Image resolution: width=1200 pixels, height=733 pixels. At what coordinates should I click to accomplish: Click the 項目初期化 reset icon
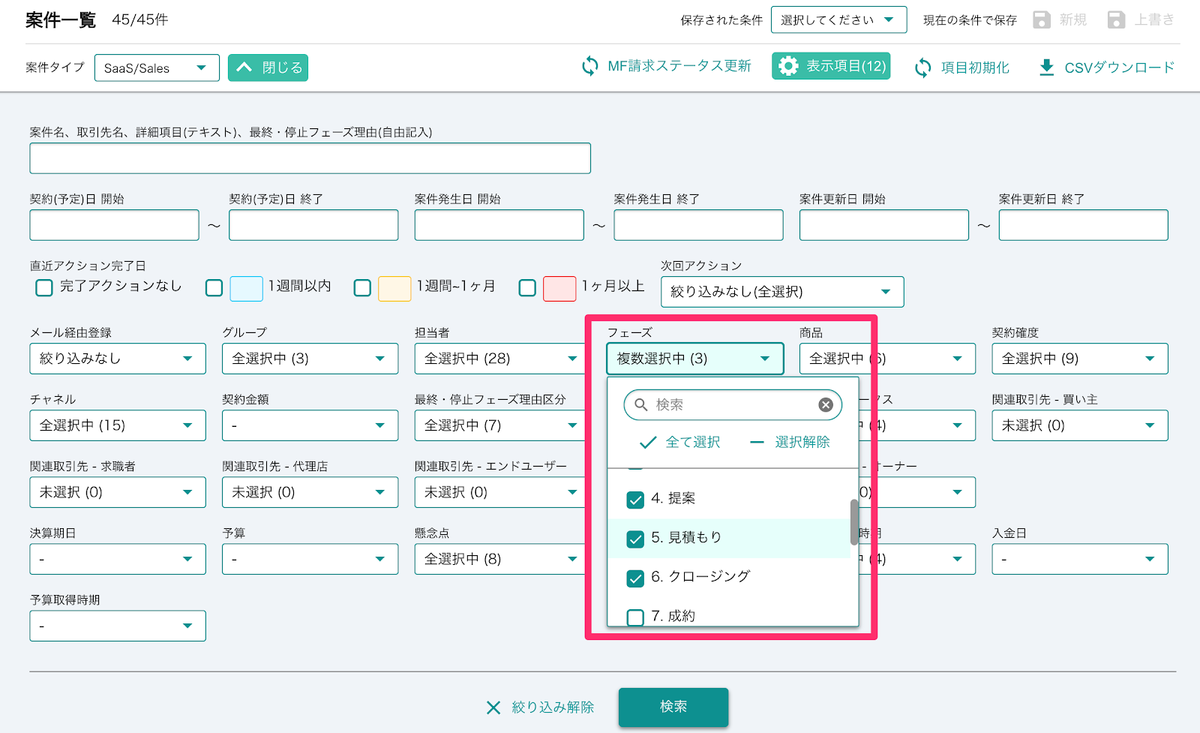point(923,67)
